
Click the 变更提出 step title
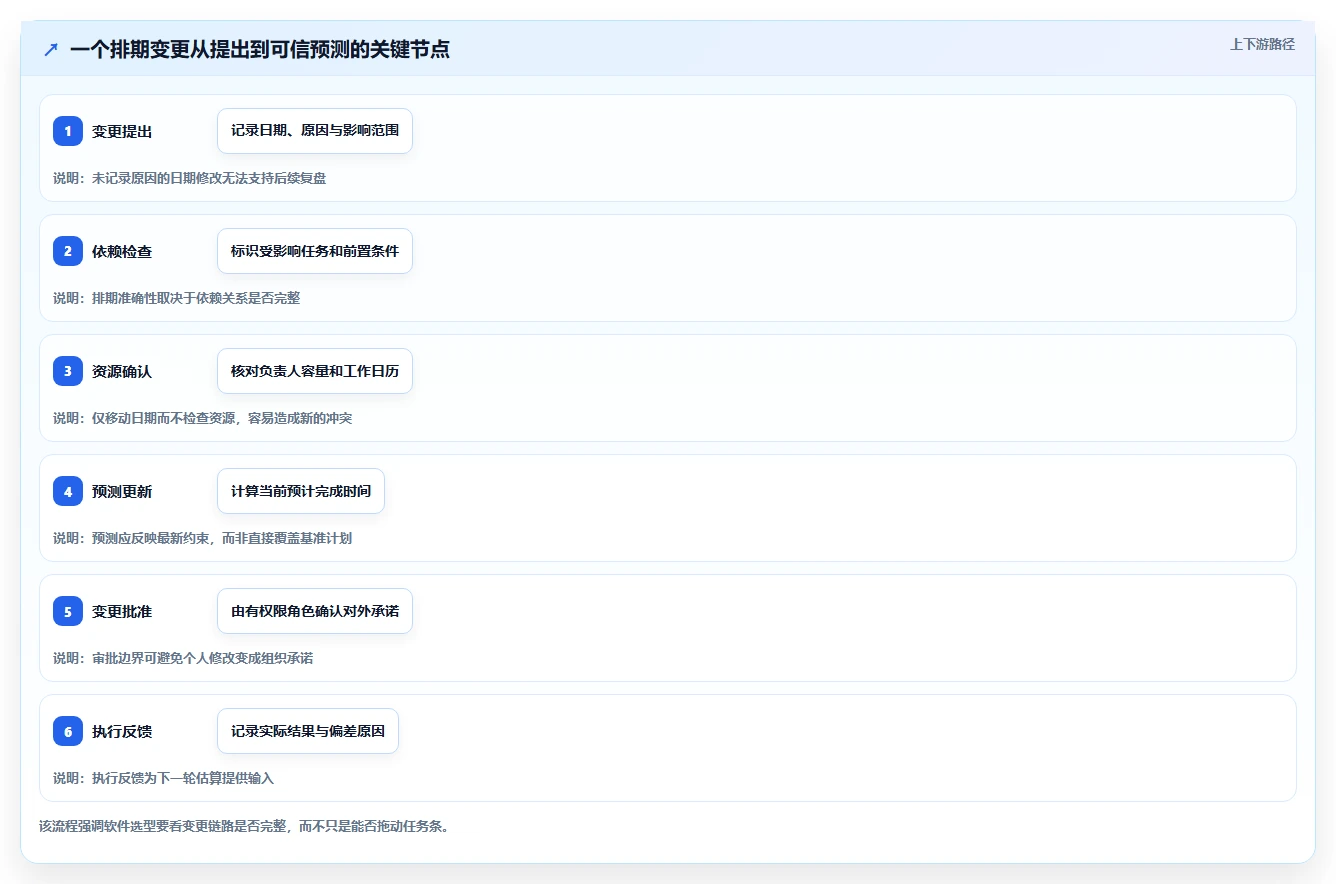pyautogui.click(x=122, y=132)
